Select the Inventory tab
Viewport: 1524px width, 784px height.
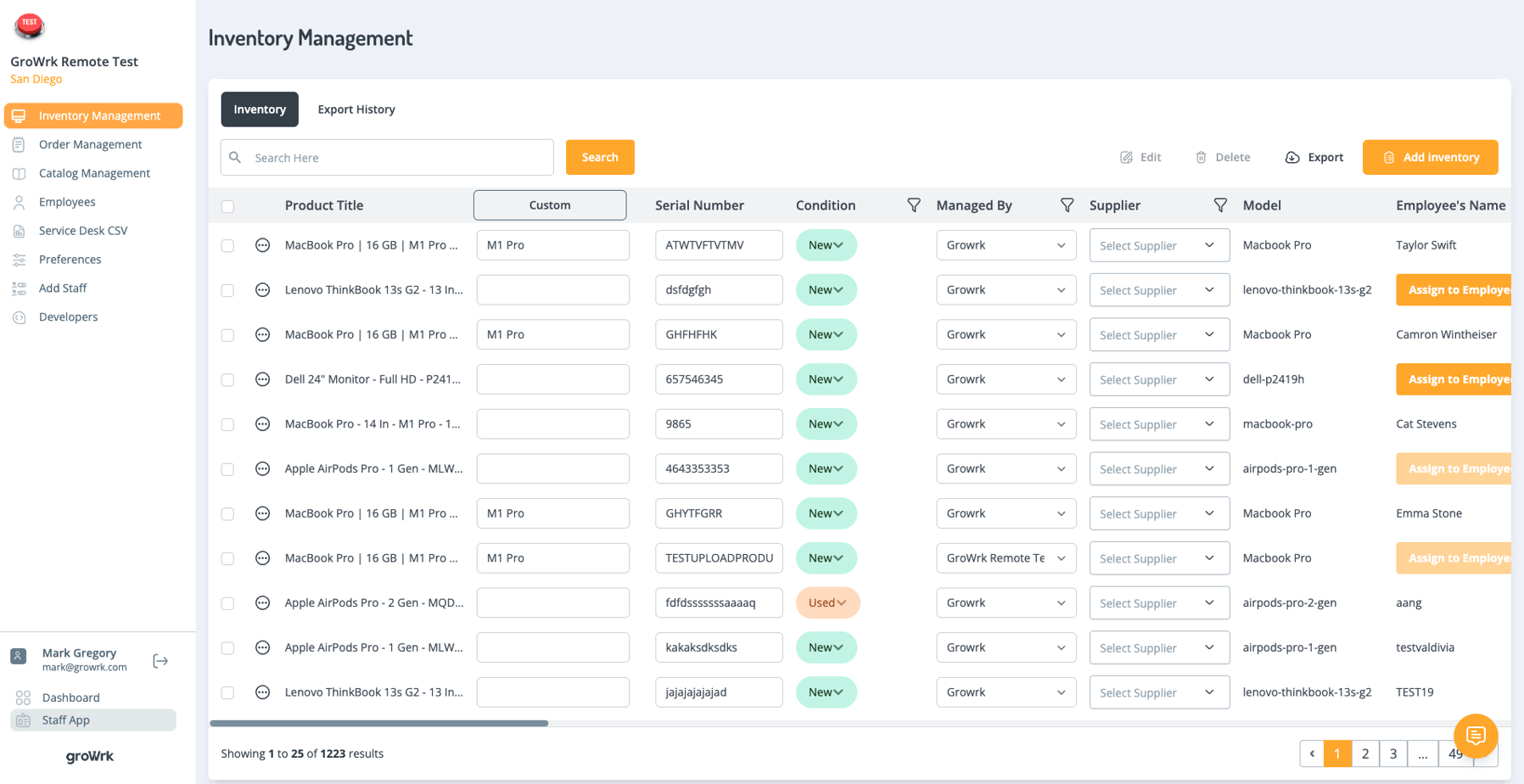pos(259,109)
